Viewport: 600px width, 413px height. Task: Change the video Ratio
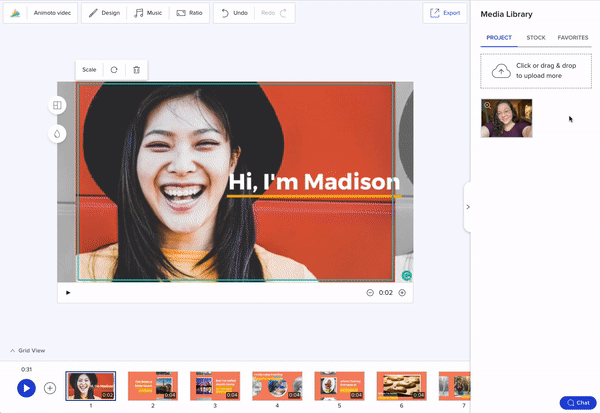point(189,13)
